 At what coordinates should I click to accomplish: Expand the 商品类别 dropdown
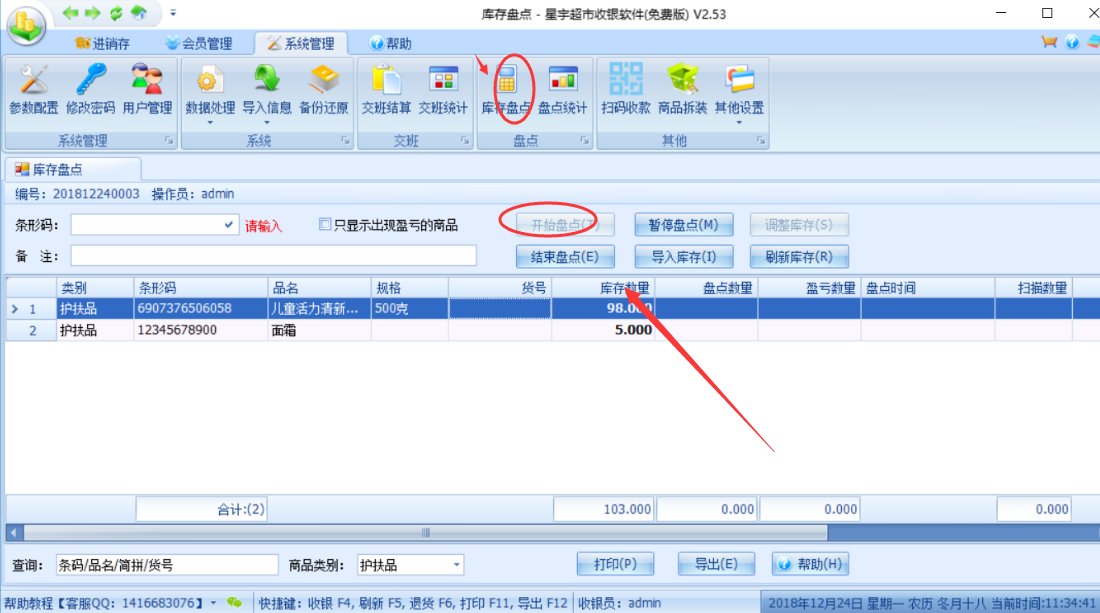pyautogui.click(x=456, y=565)
